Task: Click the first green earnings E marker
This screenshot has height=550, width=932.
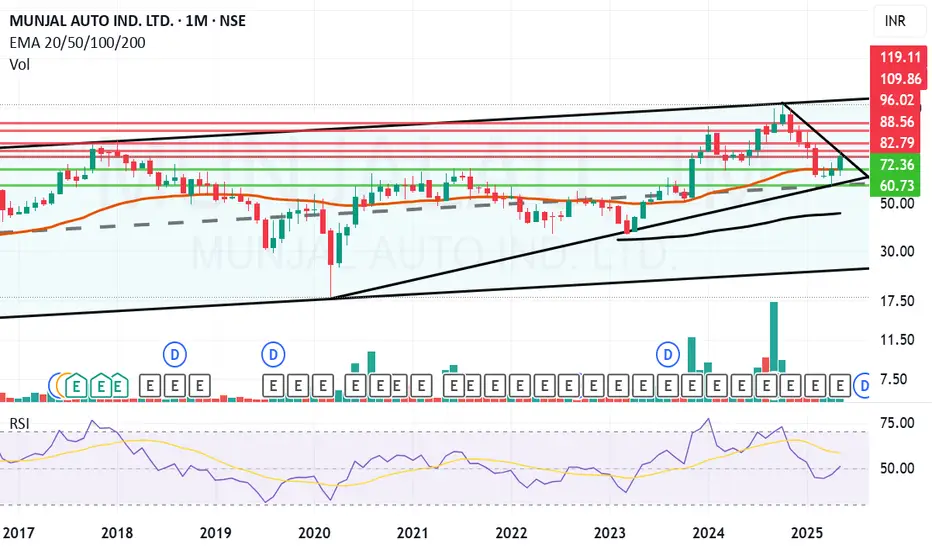Action: point(76,386)
